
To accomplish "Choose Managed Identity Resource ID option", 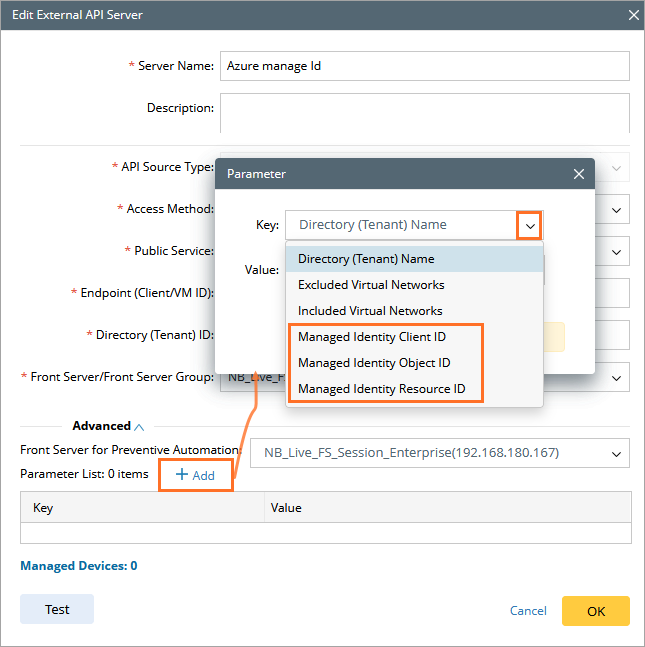I will click(x=379, y=389).
